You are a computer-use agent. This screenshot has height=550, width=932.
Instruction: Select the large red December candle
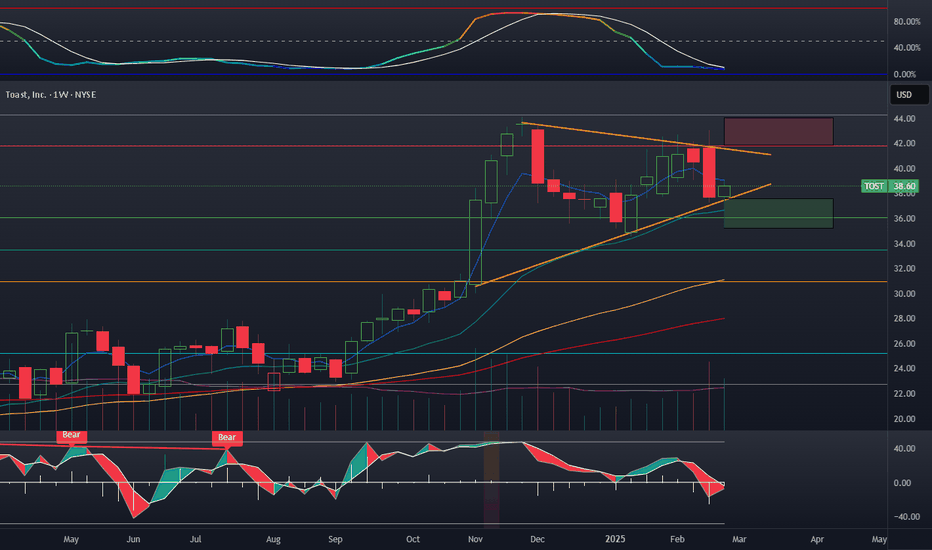[537, 156]
